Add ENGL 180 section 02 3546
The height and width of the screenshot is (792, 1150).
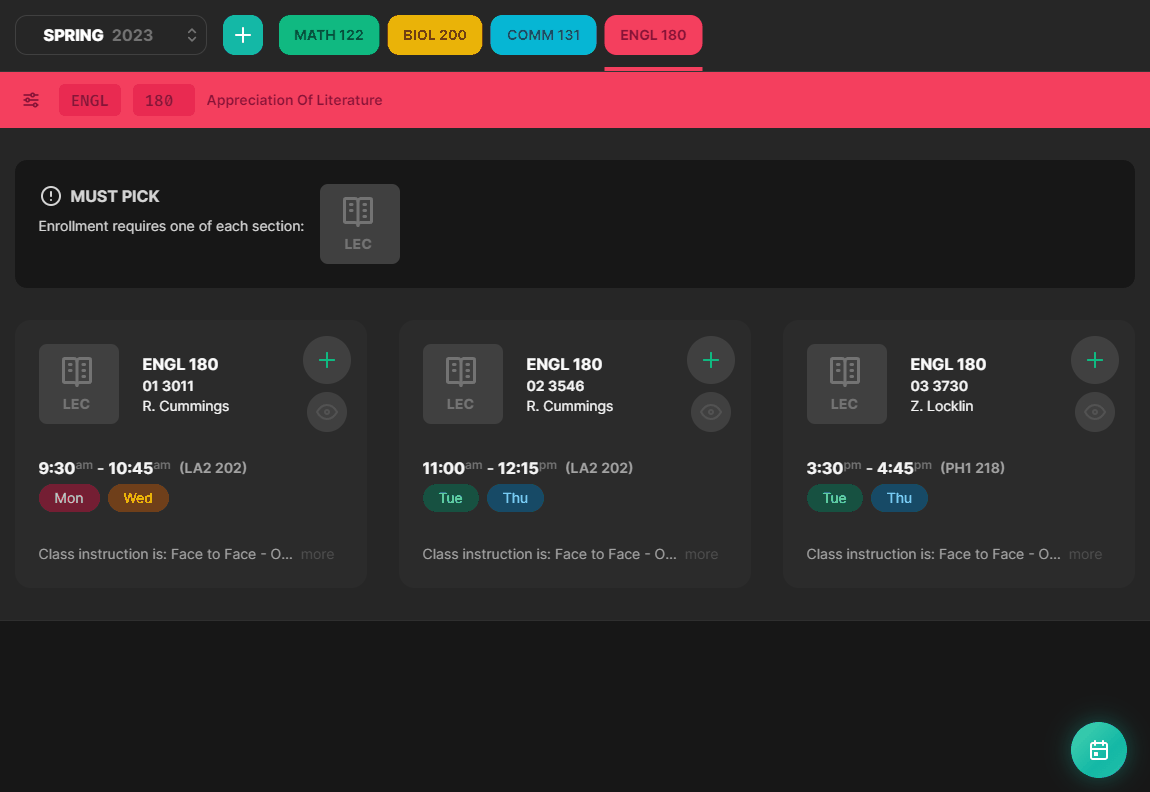click(710, 361)
